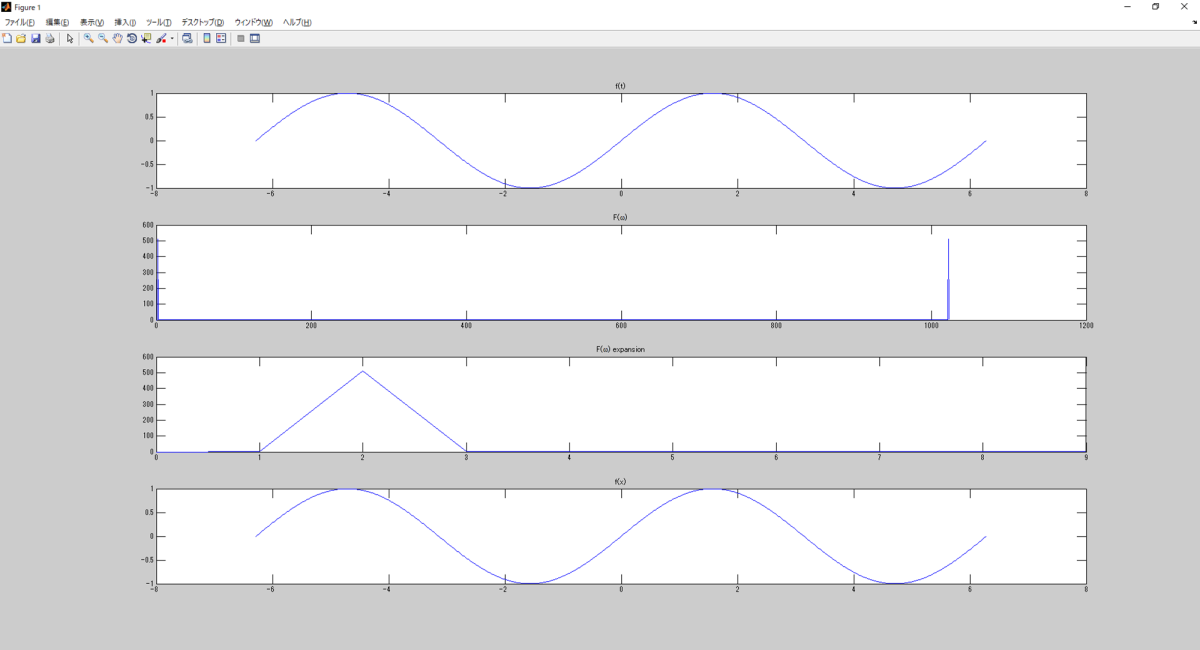Enable the Rotate 3D tool
The image size is (1200, 650).
132,41
